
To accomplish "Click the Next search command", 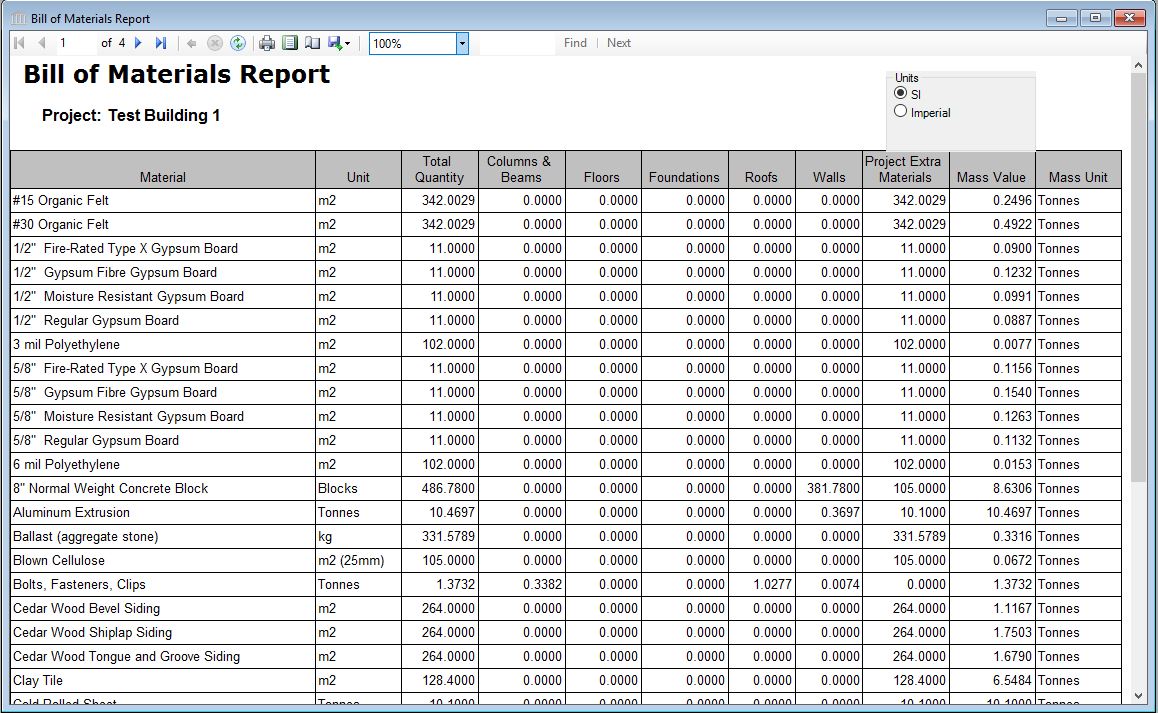I will (x=618, y=42).
